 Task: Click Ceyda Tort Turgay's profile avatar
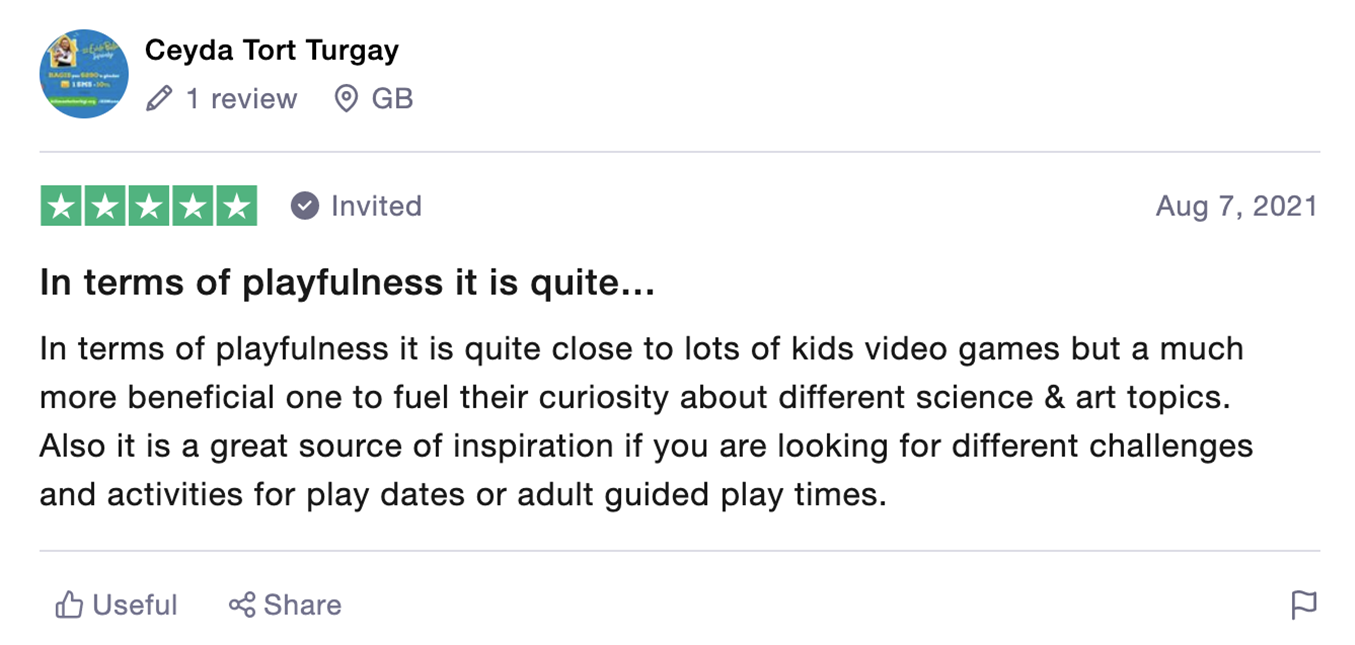(84, 74)
